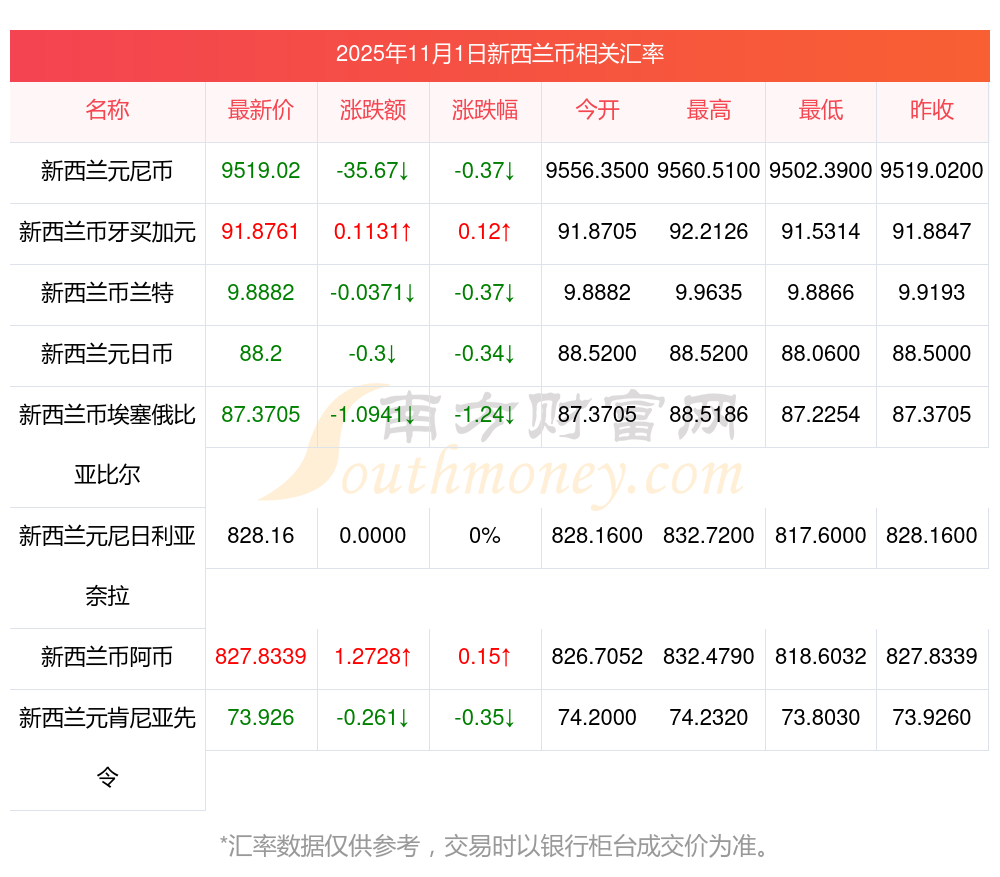This screenshot has width=1000, height=877.
Task: Select the 最新价 column header
Action: (x=261, y=110)
